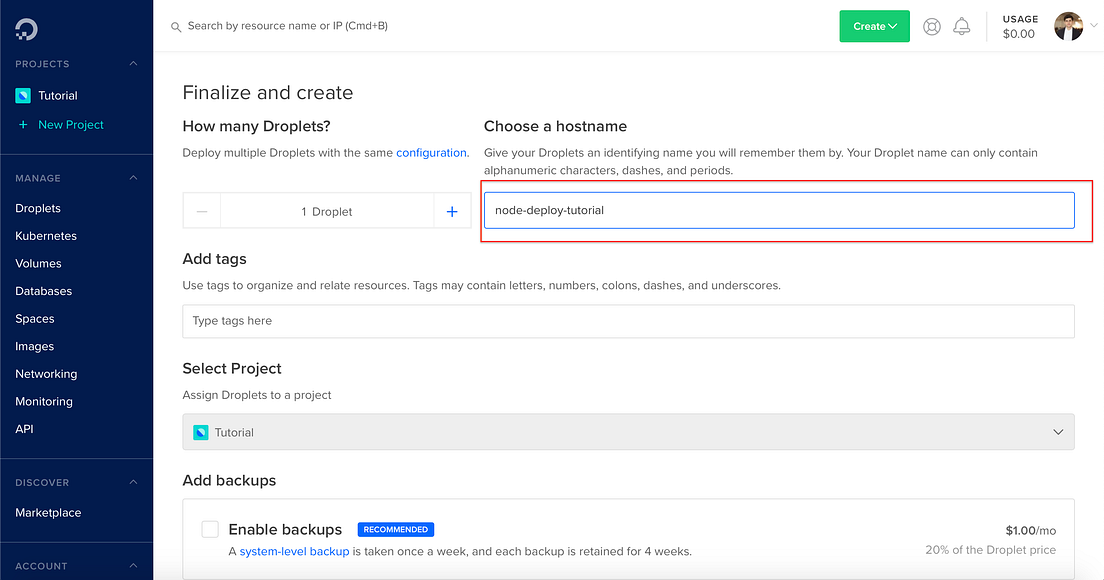The image size is (1104, 580).
Task: Open the configuration link
Action: [x=431, y=152]
